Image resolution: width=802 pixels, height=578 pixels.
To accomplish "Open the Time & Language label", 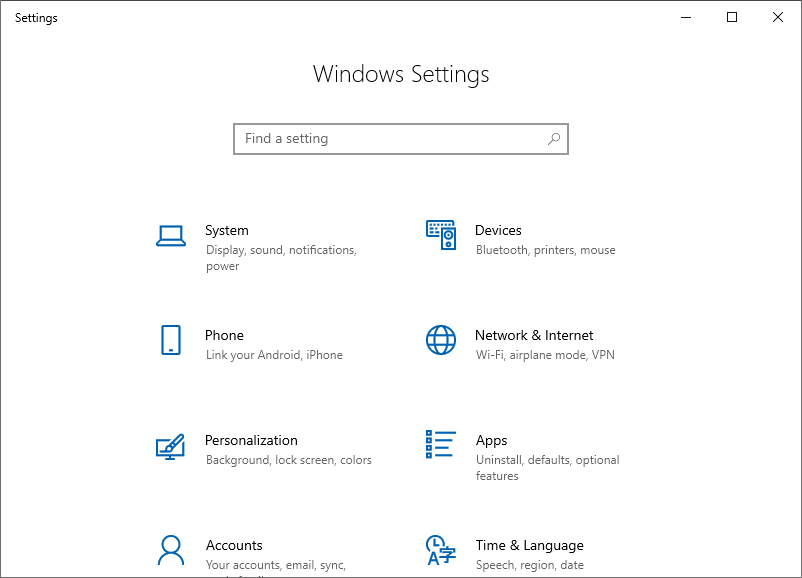I will point(529,546).
